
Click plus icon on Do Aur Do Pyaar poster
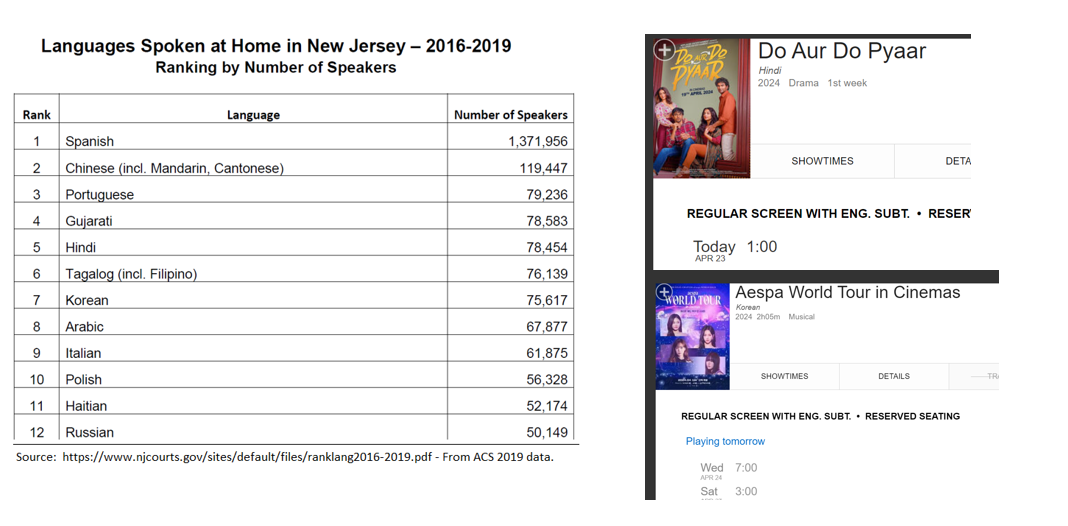663,48
